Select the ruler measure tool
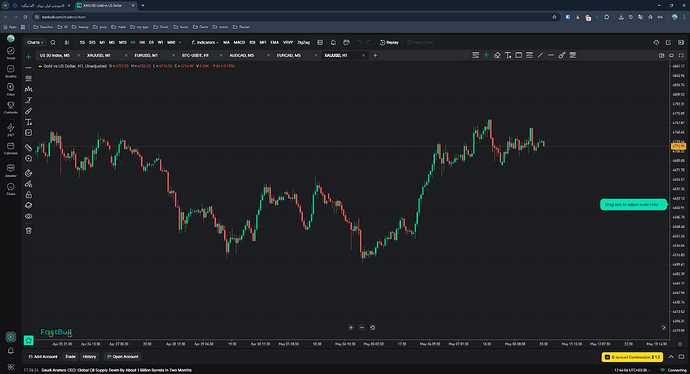The image size is (690, 374). pyautogui.click(x=29, y=147)
